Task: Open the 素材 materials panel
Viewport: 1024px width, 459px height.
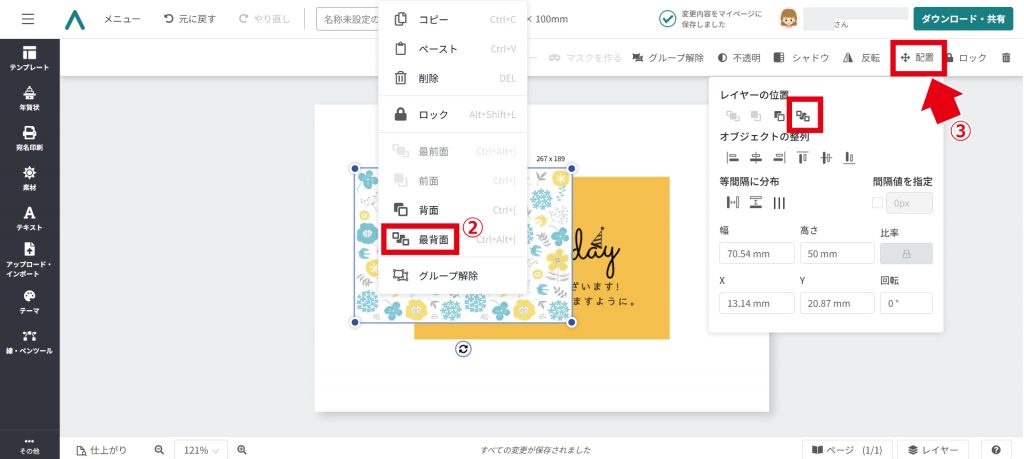Action: [29, 178]
